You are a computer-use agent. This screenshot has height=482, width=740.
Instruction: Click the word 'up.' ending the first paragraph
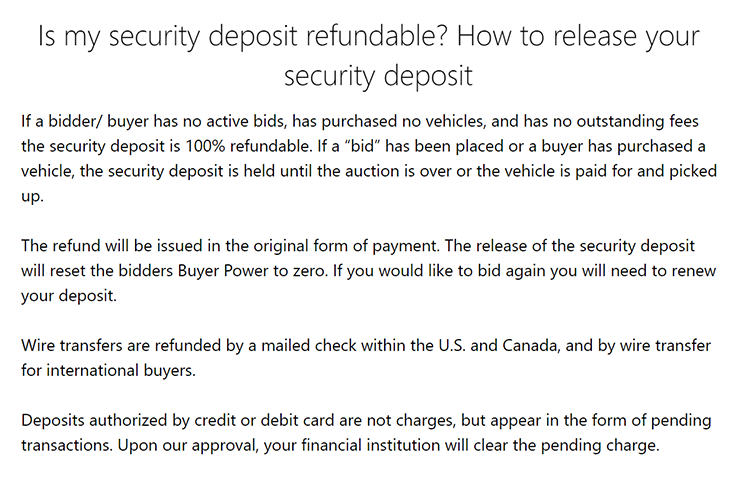32,196
